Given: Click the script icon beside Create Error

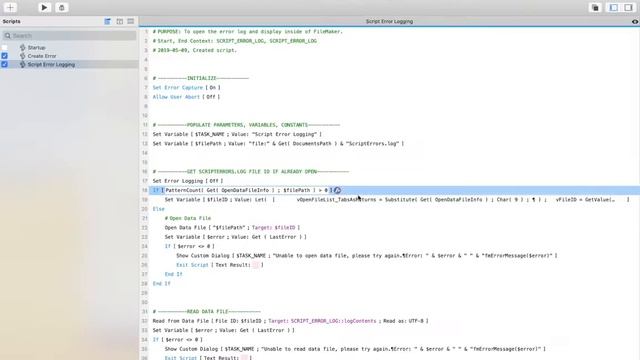Looking at the screenshot, I should [22, 56].
